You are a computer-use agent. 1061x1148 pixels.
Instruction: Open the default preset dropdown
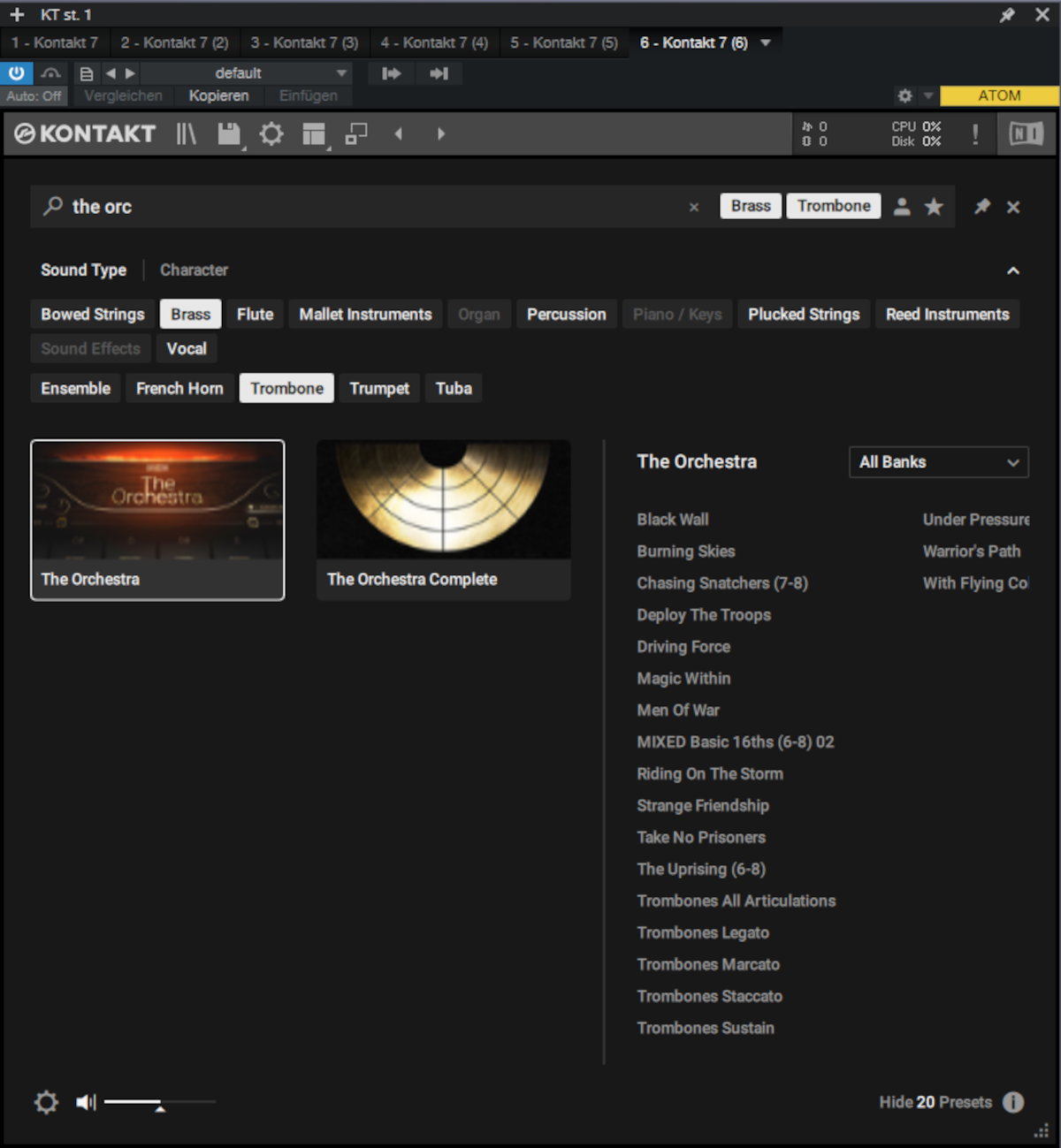click(x=246, y=73)
